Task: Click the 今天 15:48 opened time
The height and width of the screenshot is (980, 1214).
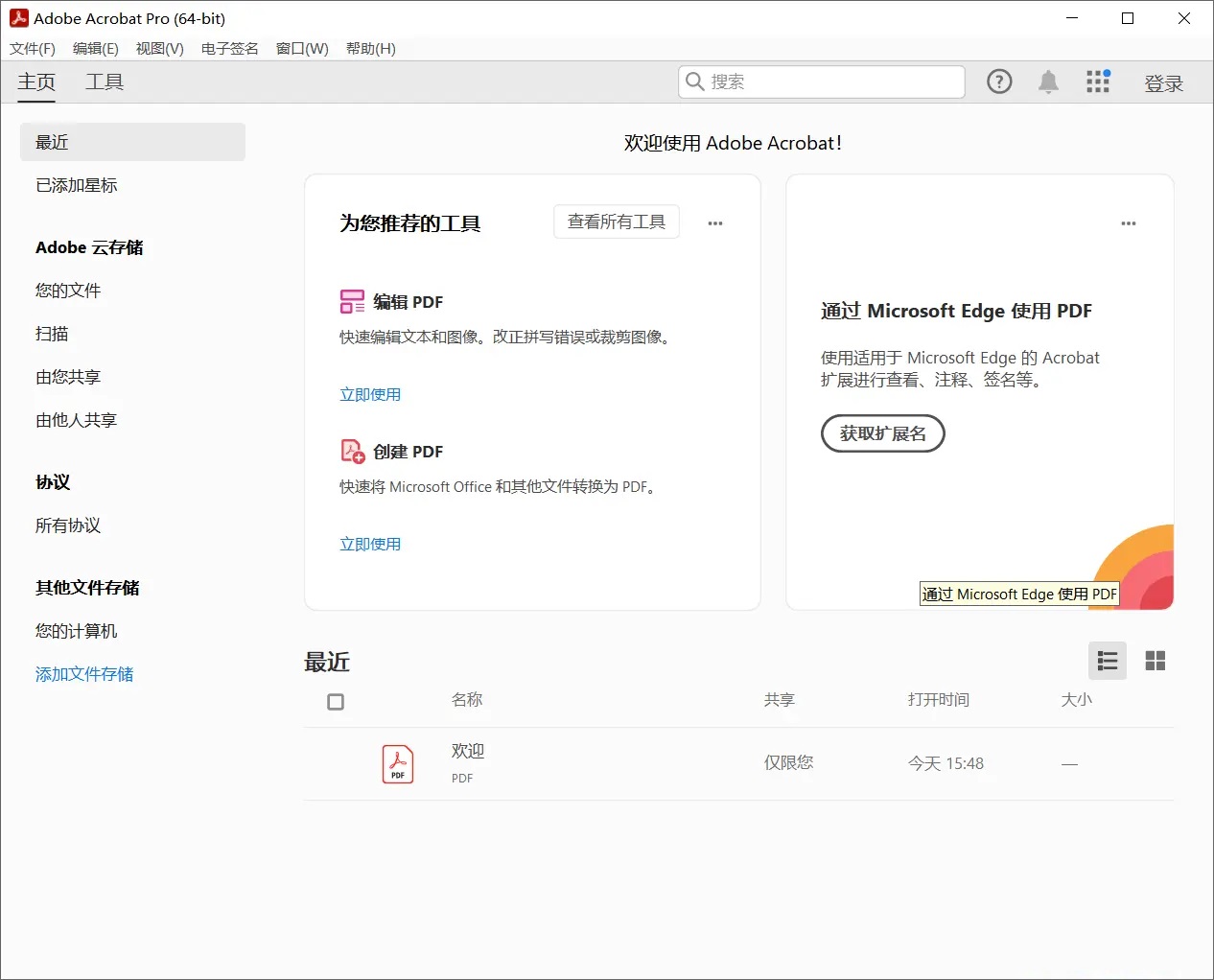Action: [946, 763]
